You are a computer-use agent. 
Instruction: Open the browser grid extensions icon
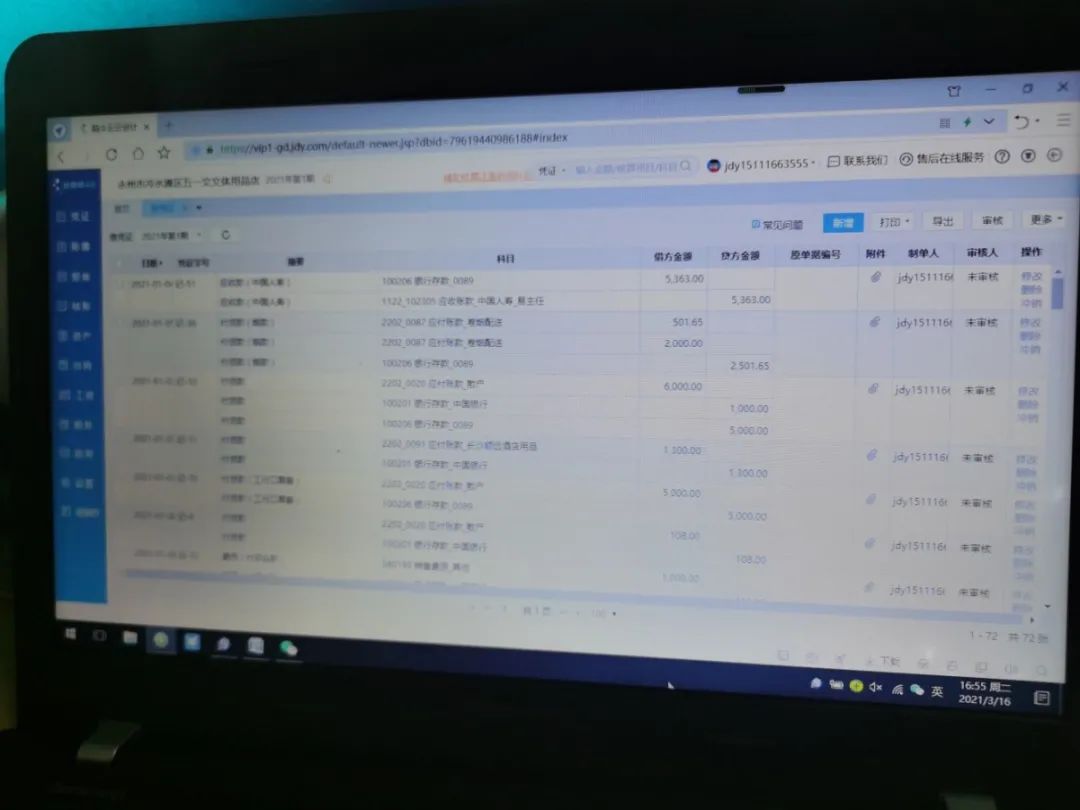click(x=944, y=123)
